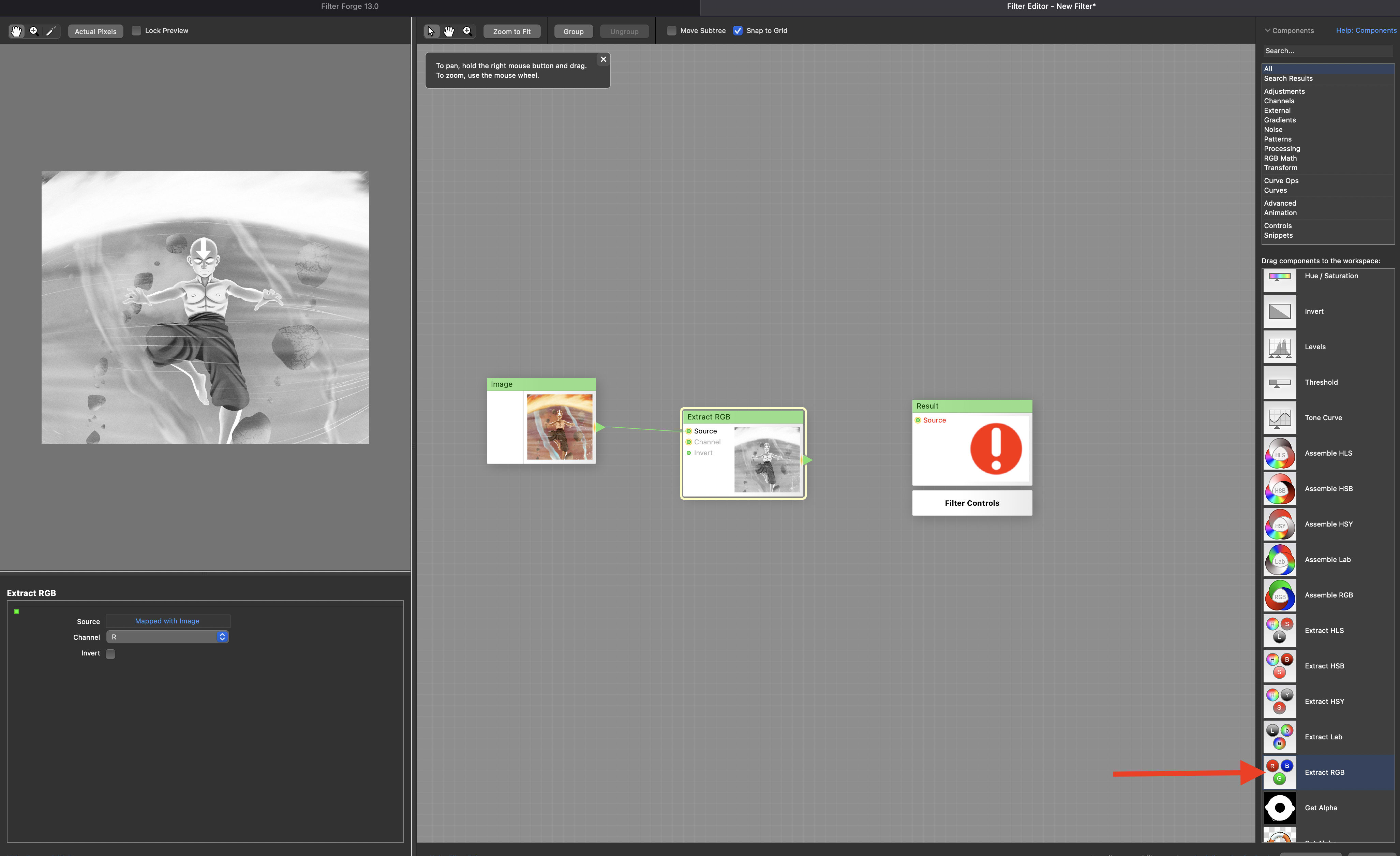Viewport: 1400px width, 856px height.
Task: Close the pan and zoom hint tooltip
Action: point(604,60)
